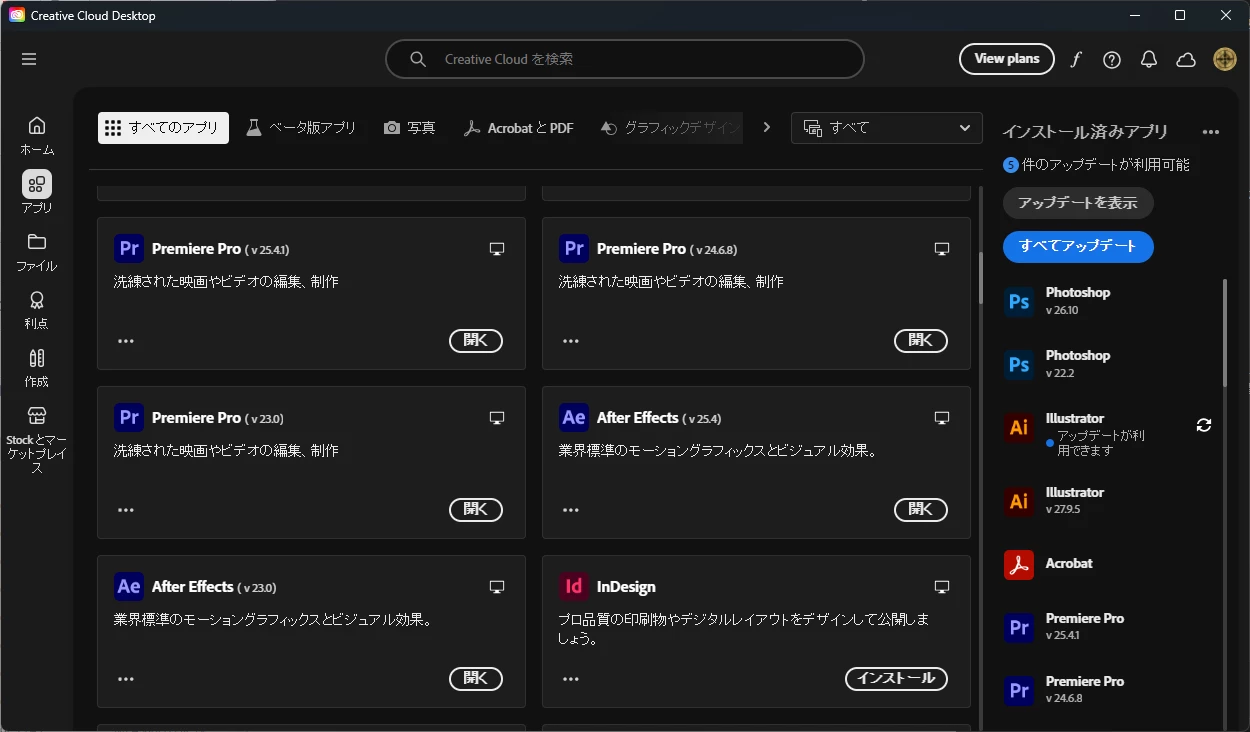Click Illustrator update refresh icon

point(1204,425)
